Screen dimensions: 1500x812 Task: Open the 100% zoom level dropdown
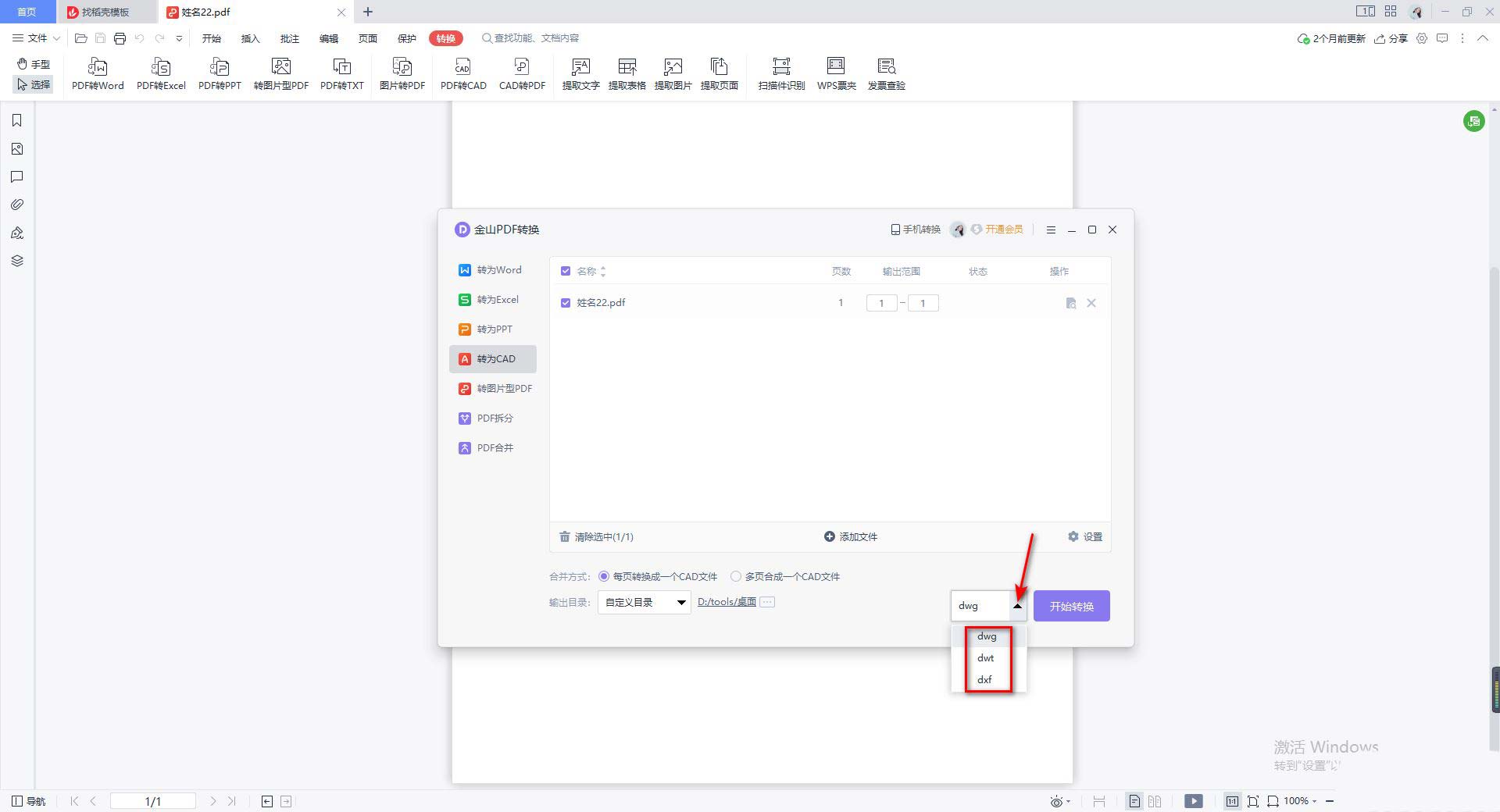(1300, 801)
